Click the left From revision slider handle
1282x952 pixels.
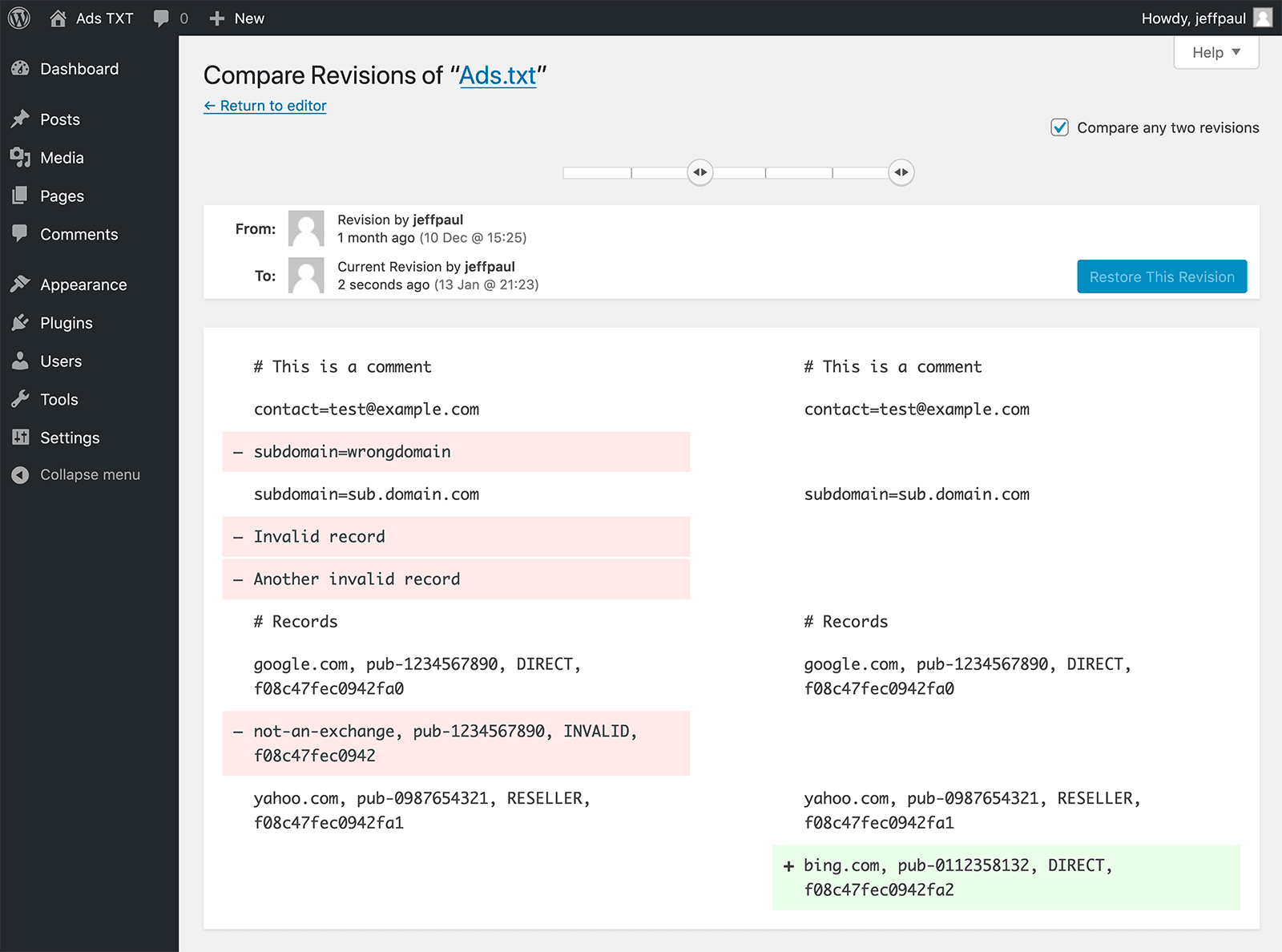[x=700, y=172]
